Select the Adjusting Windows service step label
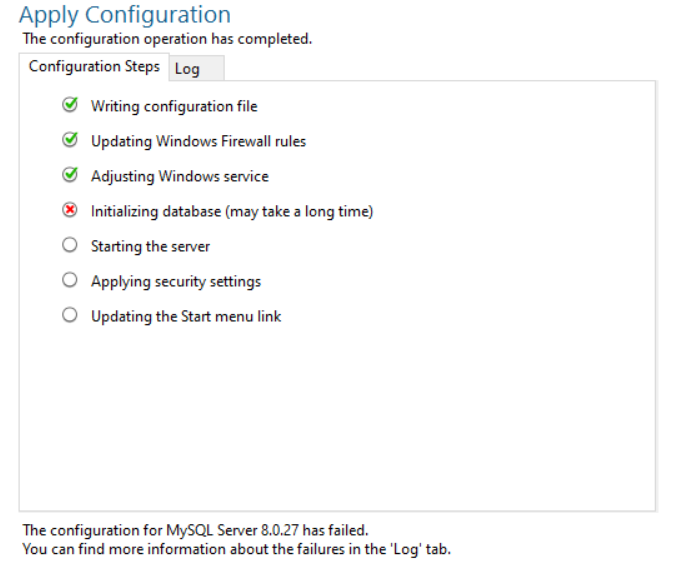Screen dimensions: 675x584 180,176
